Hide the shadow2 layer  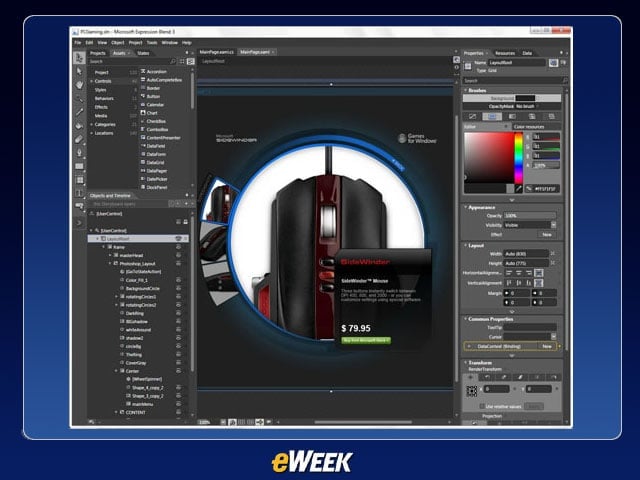pos(178,338)
